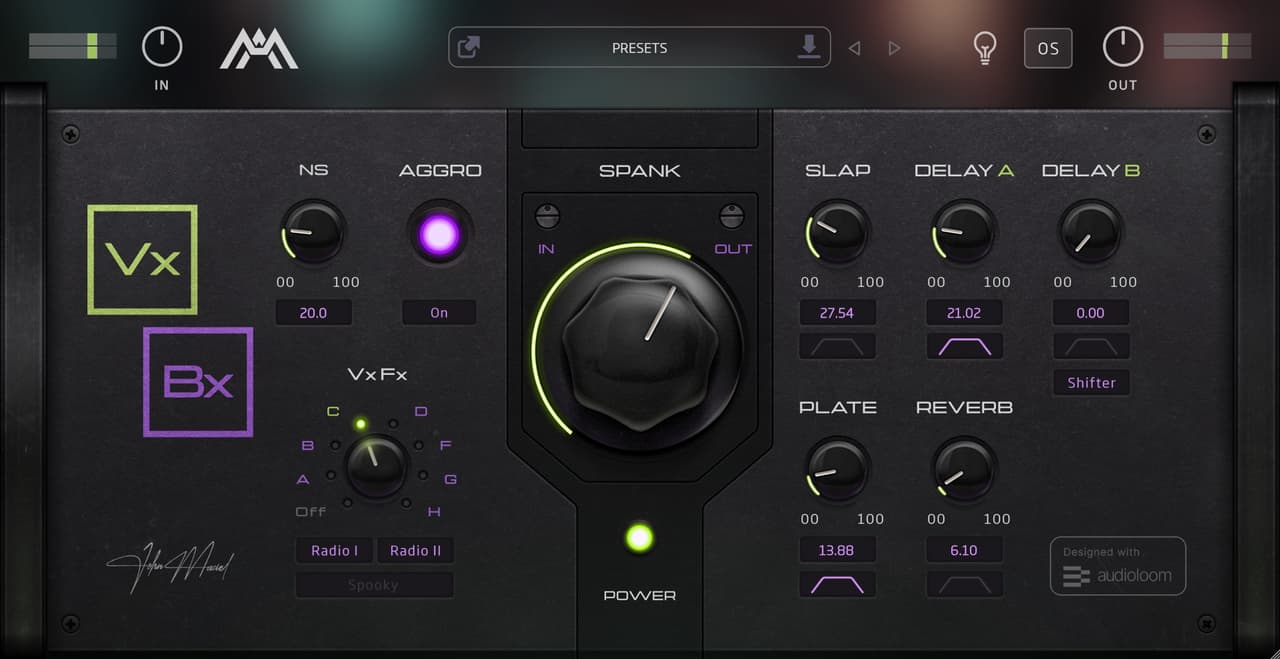
Task: Click the lightbulb hints icon
Action: click(x=986, y=48)
